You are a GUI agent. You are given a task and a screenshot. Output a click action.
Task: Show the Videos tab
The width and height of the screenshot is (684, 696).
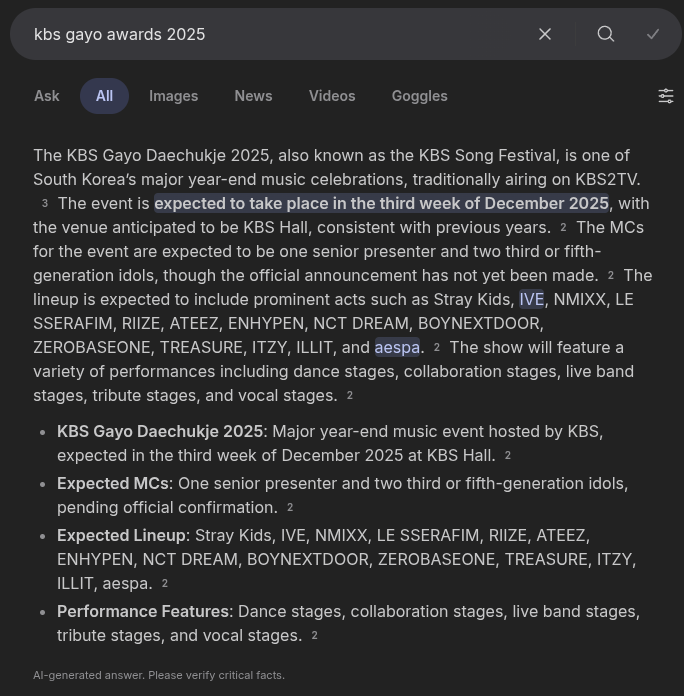[332, 96]
